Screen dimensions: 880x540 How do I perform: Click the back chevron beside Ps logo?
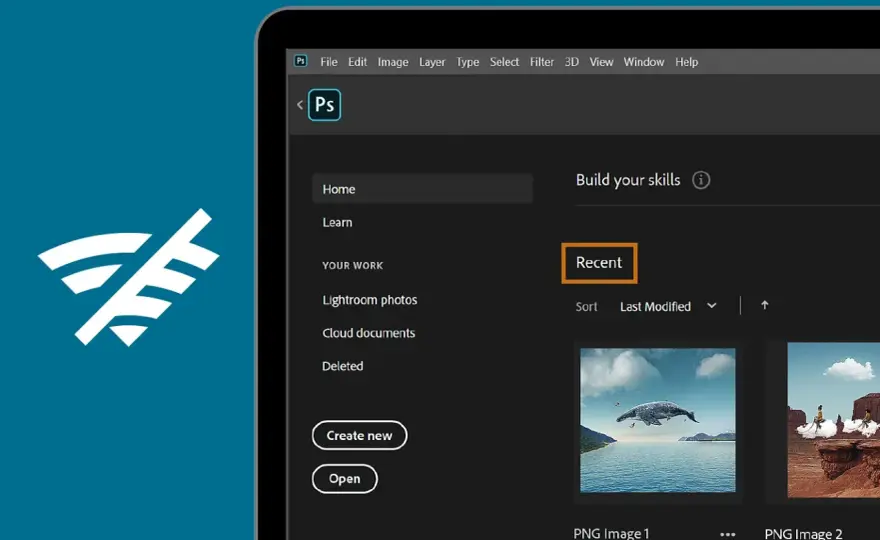click(300, 105)
